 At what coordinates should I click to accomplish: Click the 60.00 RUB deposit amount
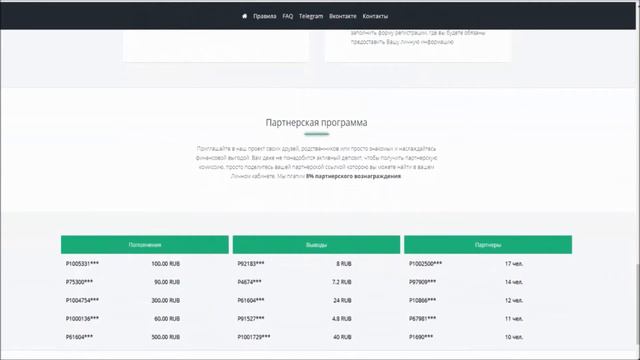[167, 319]
